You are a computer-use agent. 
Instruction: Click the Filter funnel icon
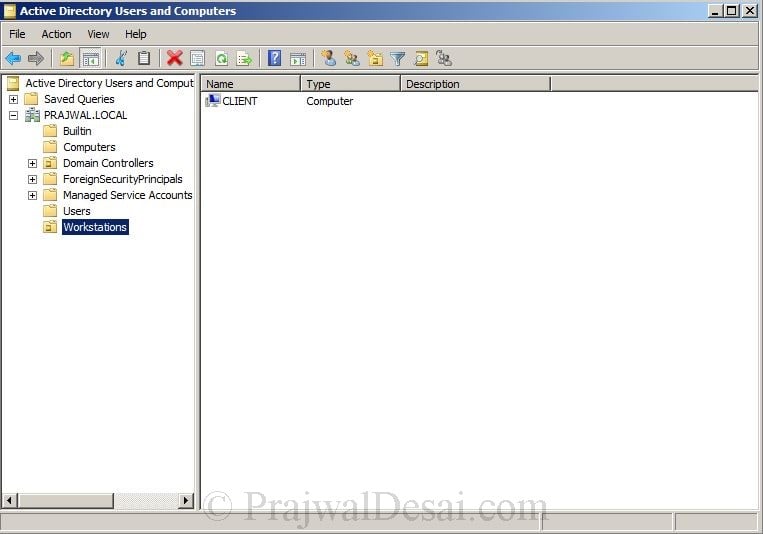398,59
